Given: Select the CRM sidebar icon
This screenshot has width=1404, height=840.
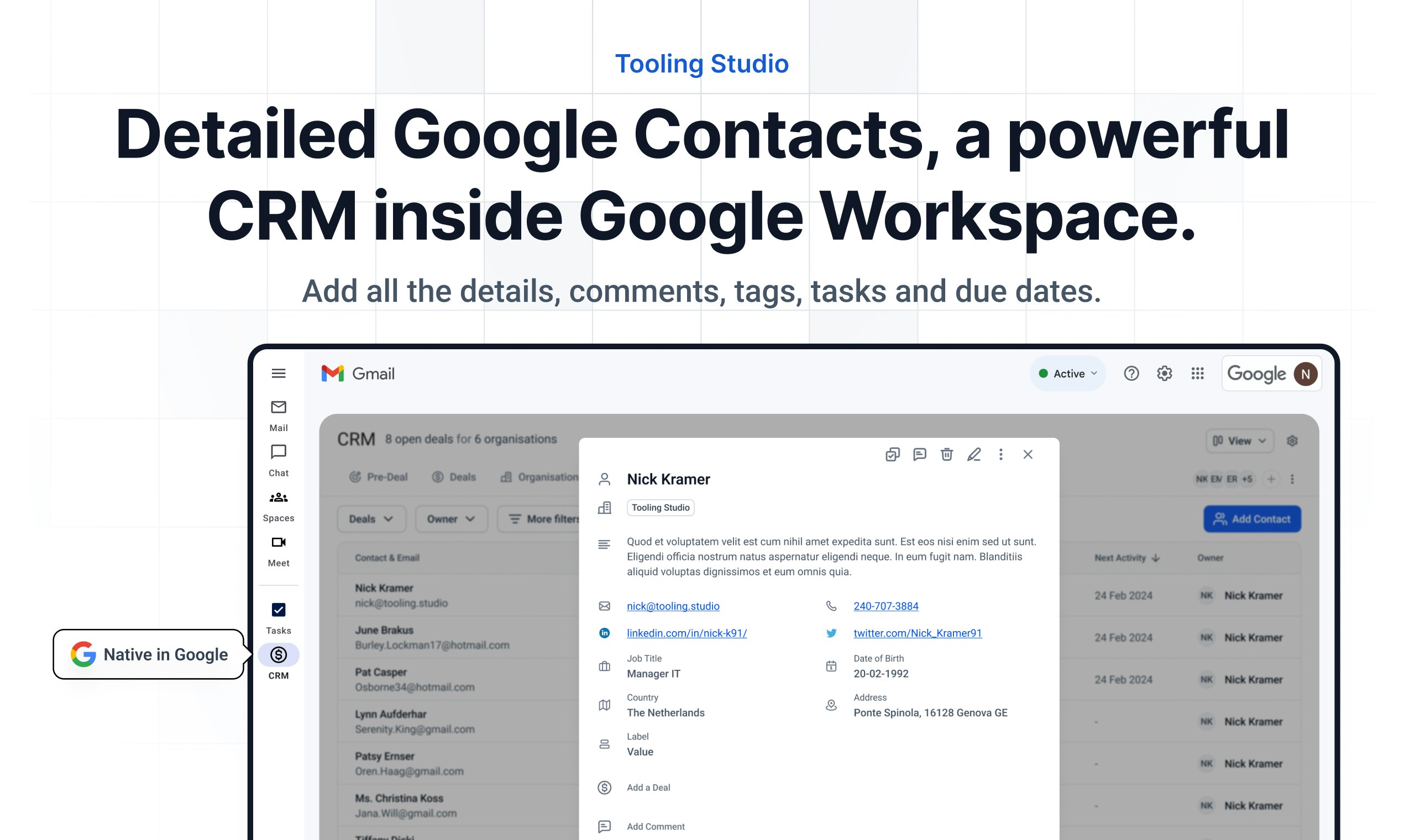Looking at the screenshot, I should pyautogui.click(x=279, y=655).
